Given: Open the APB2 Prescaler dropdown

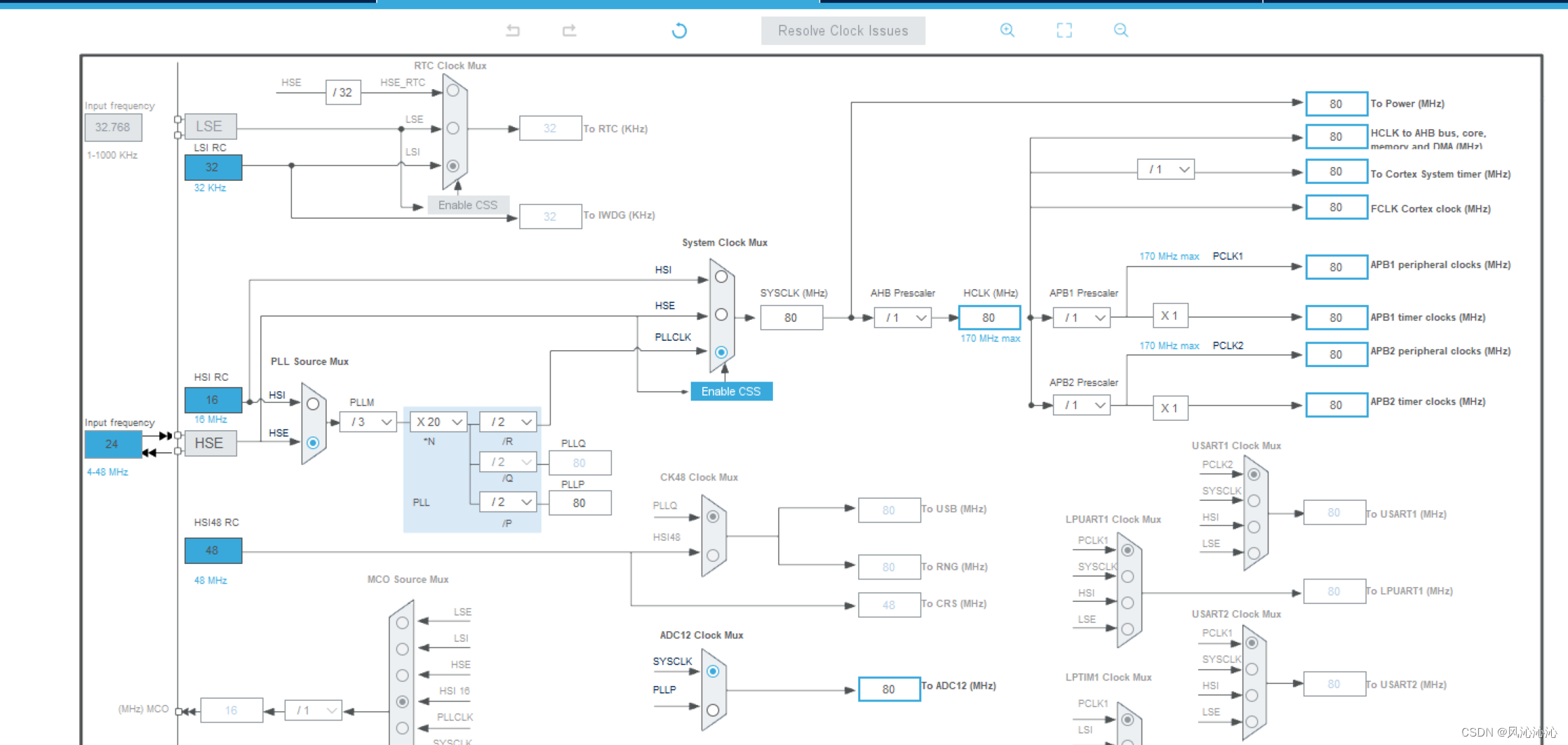Looking at the screenshot, I should pos(1082,405).
